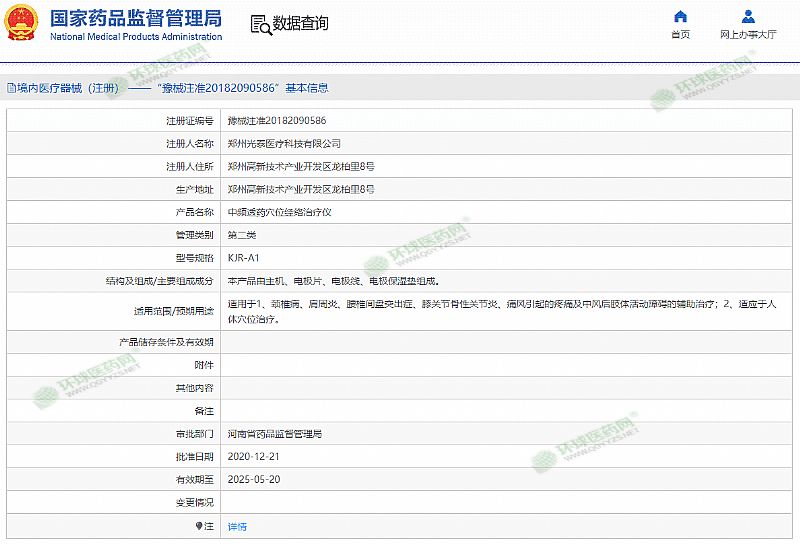
Task: Click the 数据查询 heading text
Action: pos(300,24)
